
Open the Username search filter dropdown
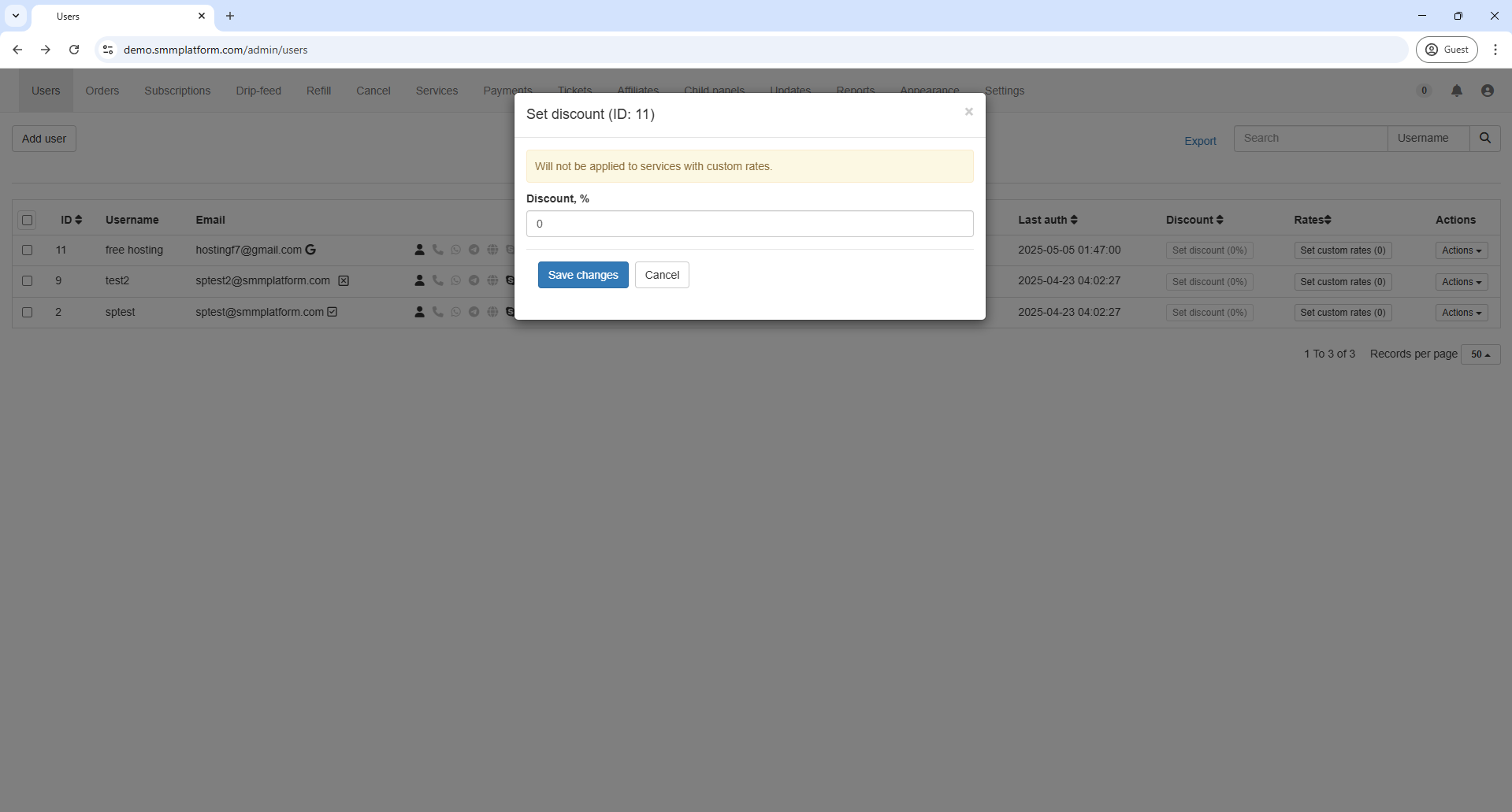pos(1427,138)
